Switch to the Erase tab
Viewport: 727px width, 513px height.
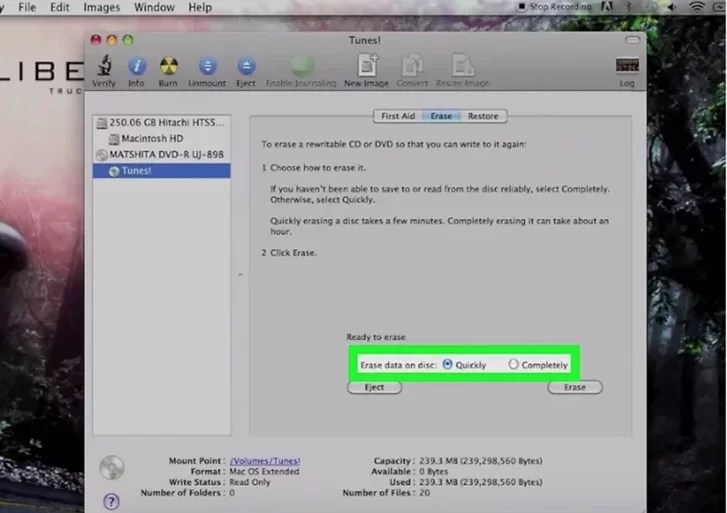[x=441, y=116]
